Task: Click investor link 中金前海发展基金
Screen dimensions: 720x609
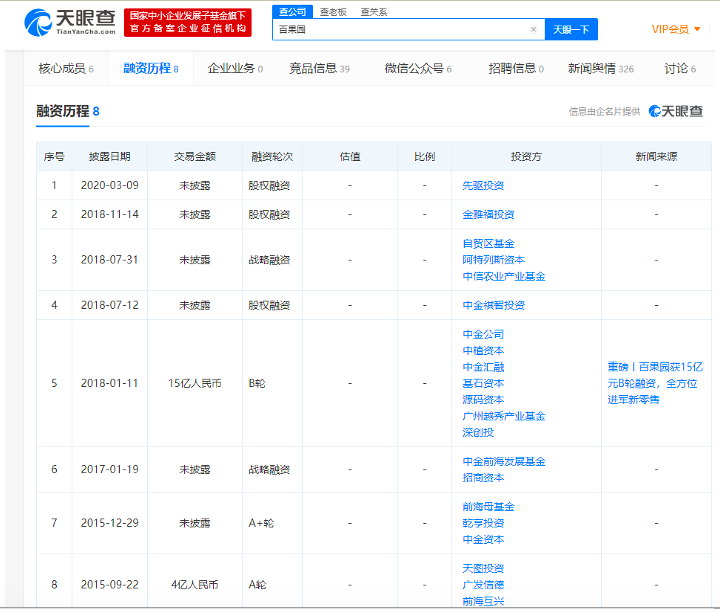Action: click(504, 462)
